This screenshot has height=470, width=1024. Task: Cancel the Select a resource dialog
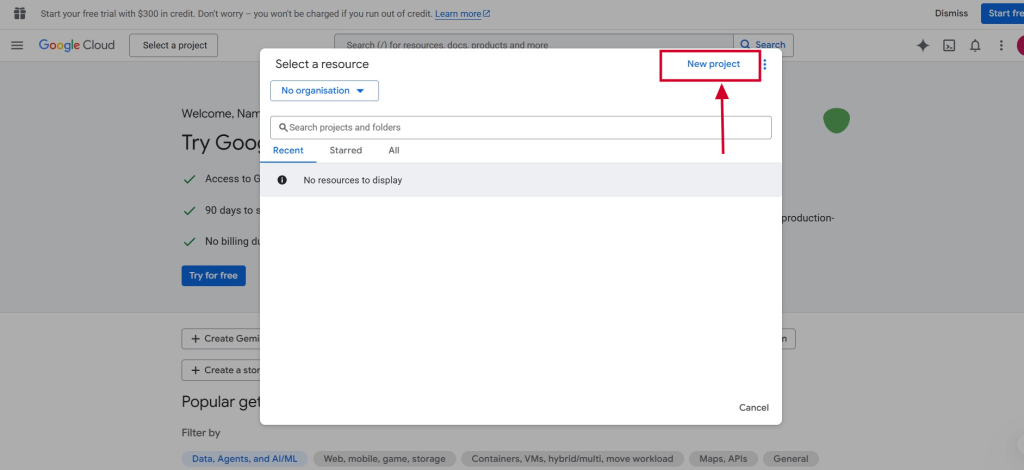click(754, 407)
